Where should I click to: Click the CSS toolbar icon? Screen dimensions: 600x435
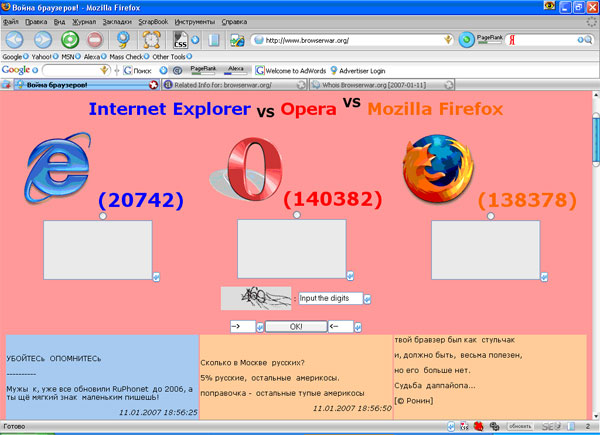coord(181,41)
